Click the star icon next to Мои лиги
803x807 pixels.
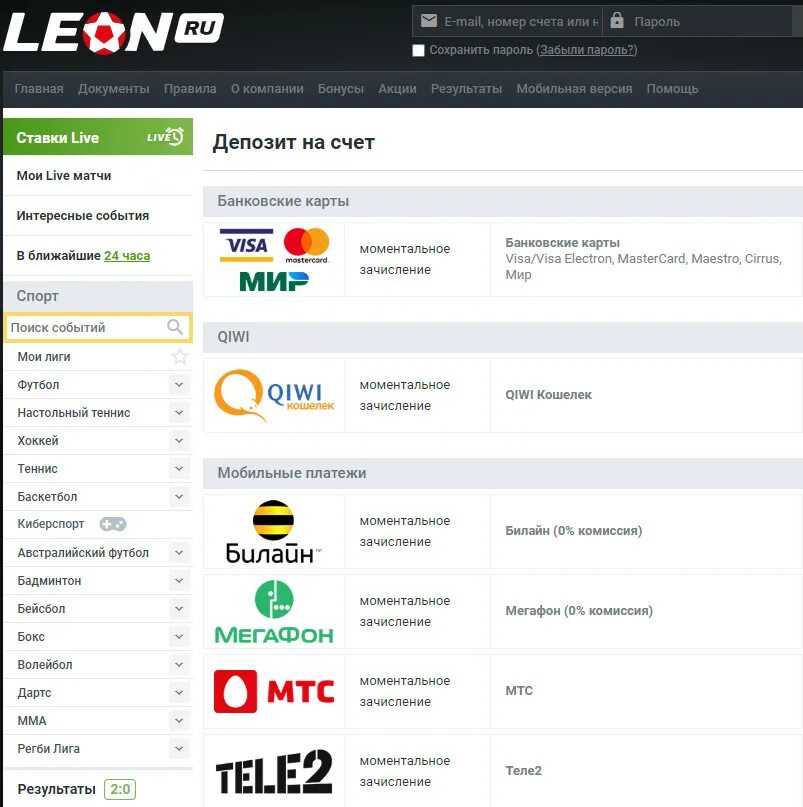pos(180,356)
